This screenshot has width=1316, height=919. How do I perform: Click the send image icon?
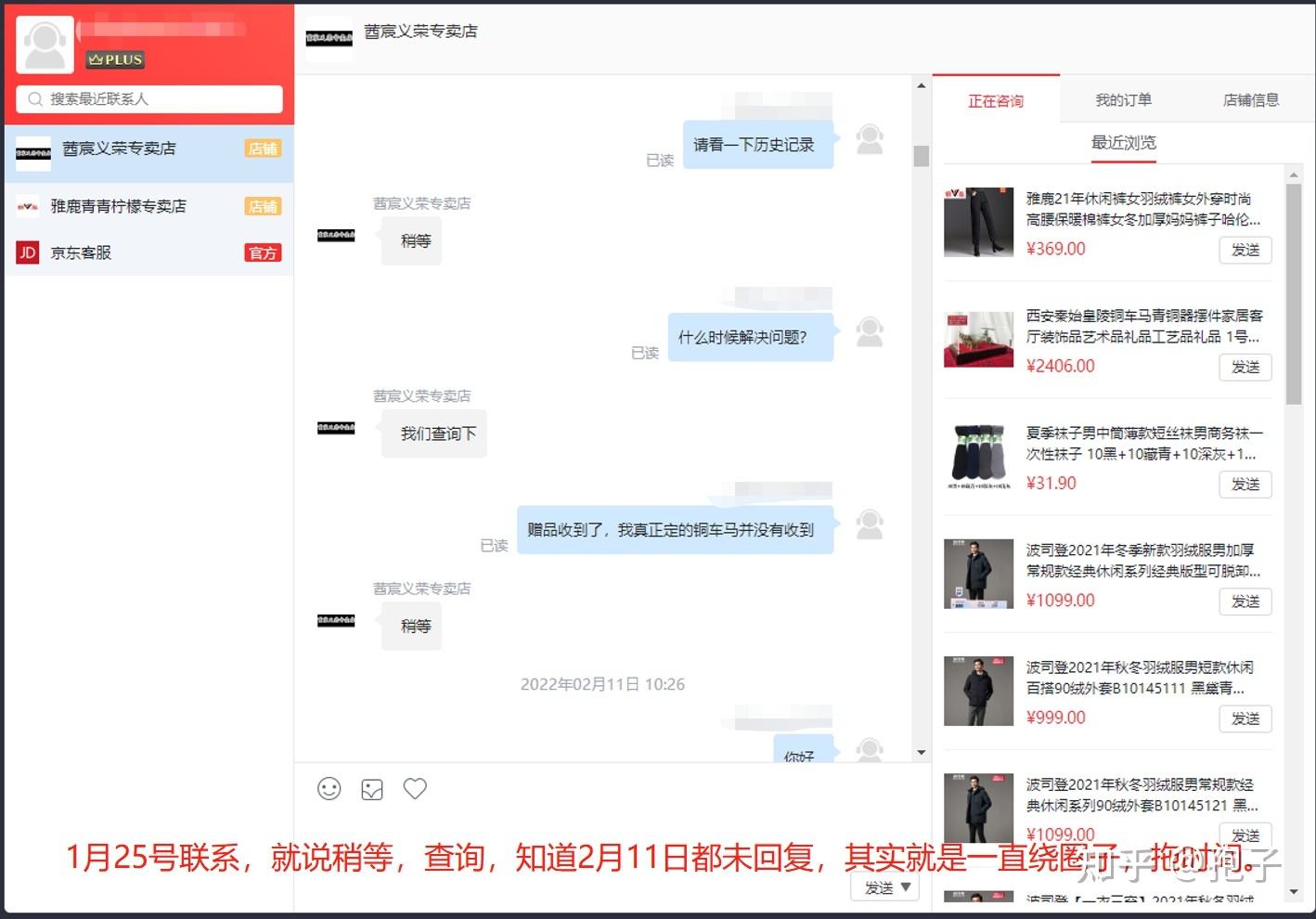372,790
